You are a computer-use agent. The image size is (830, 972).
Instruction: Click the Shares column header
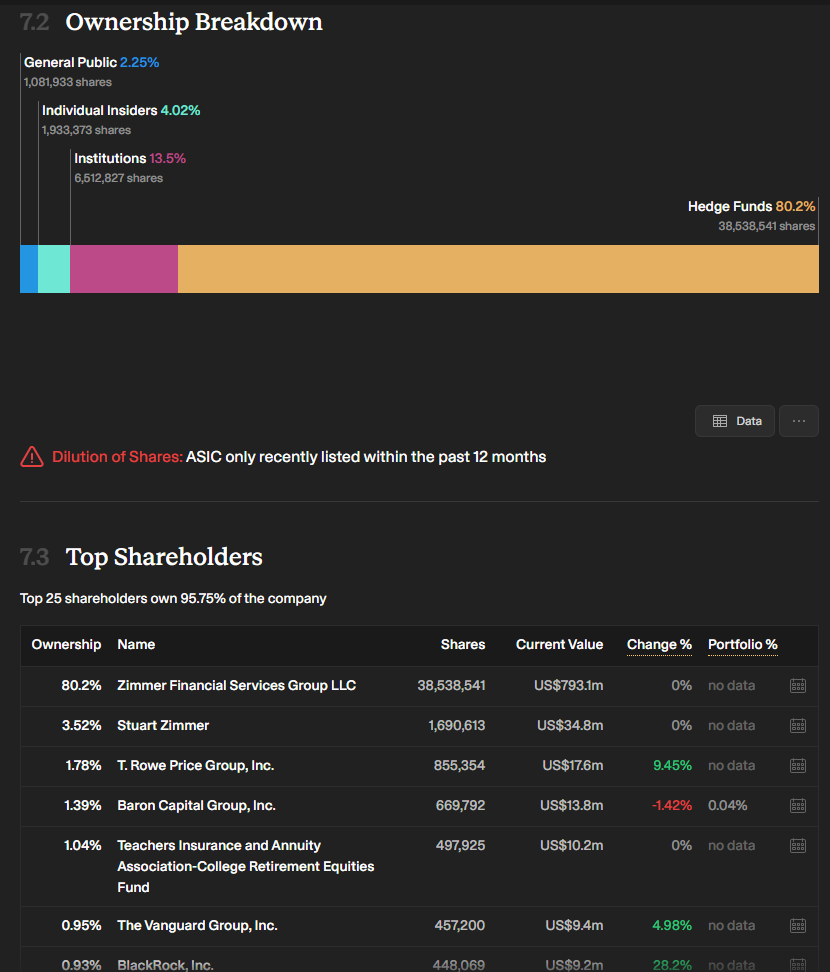[x=463, y=645]
